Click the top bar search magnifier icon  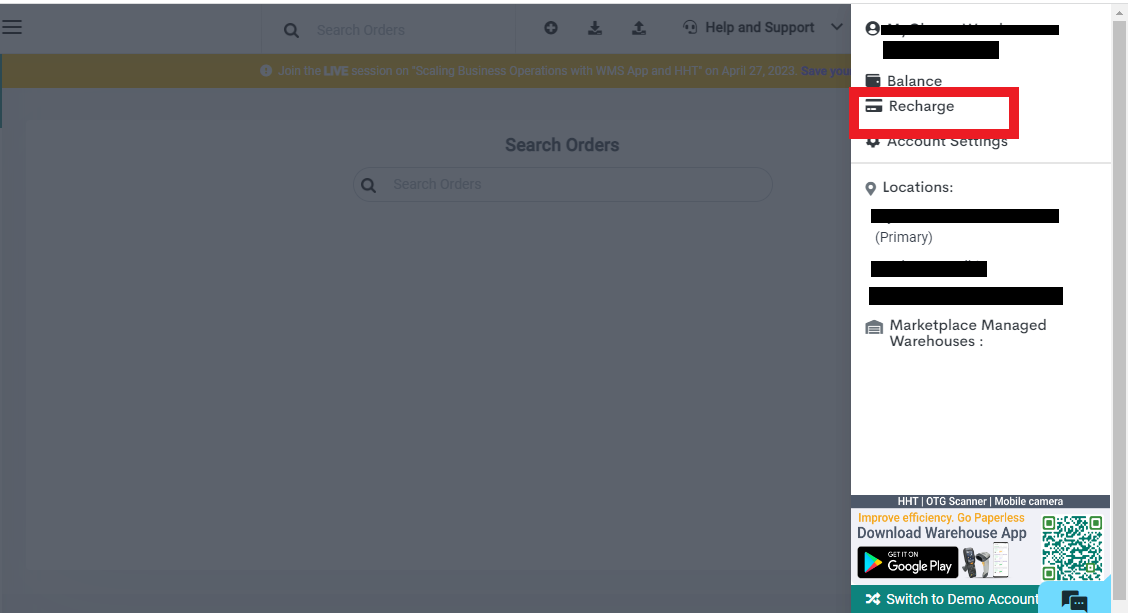click(x=291, y=30)
